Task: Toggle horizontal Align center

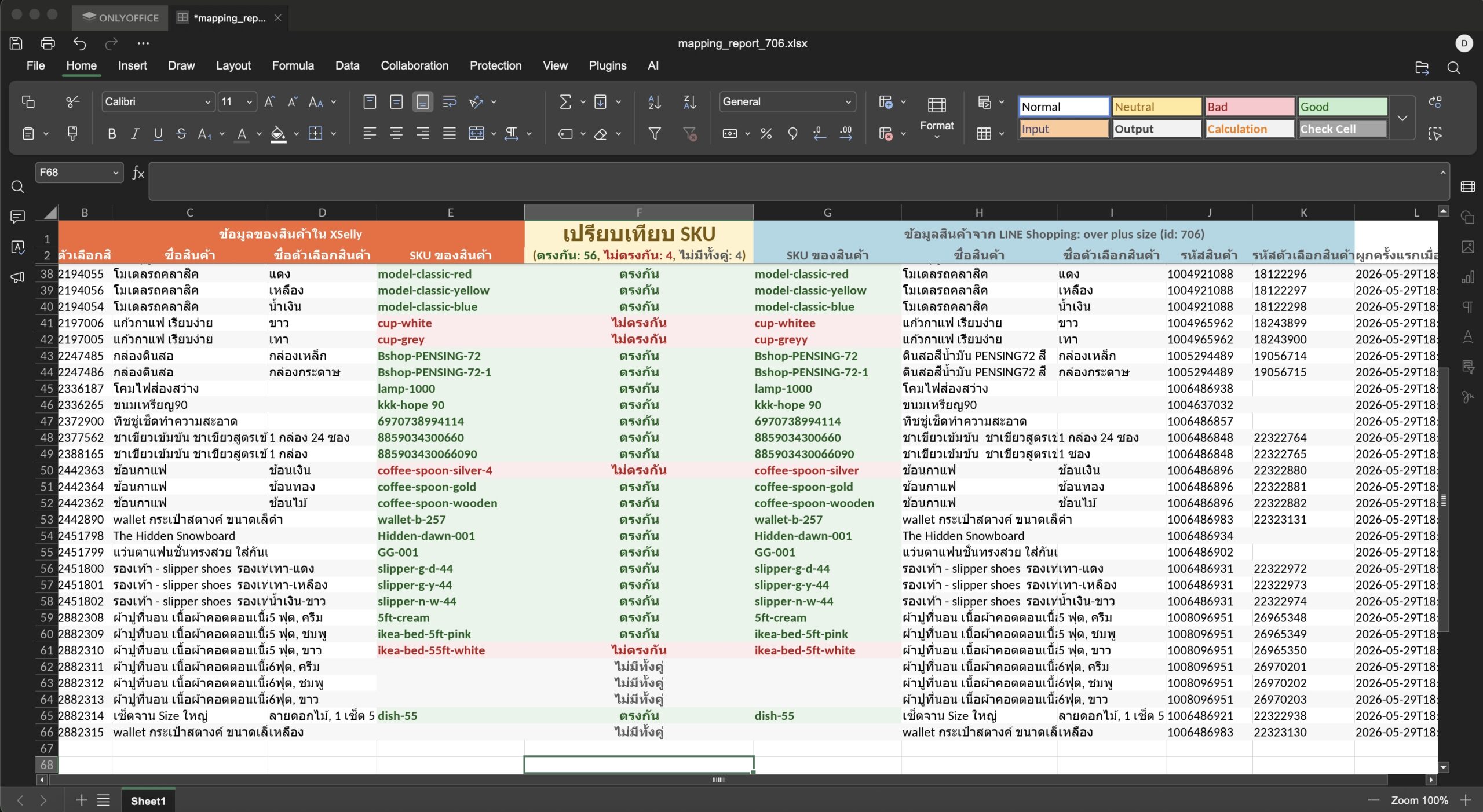Action: [x=396, y=134]
